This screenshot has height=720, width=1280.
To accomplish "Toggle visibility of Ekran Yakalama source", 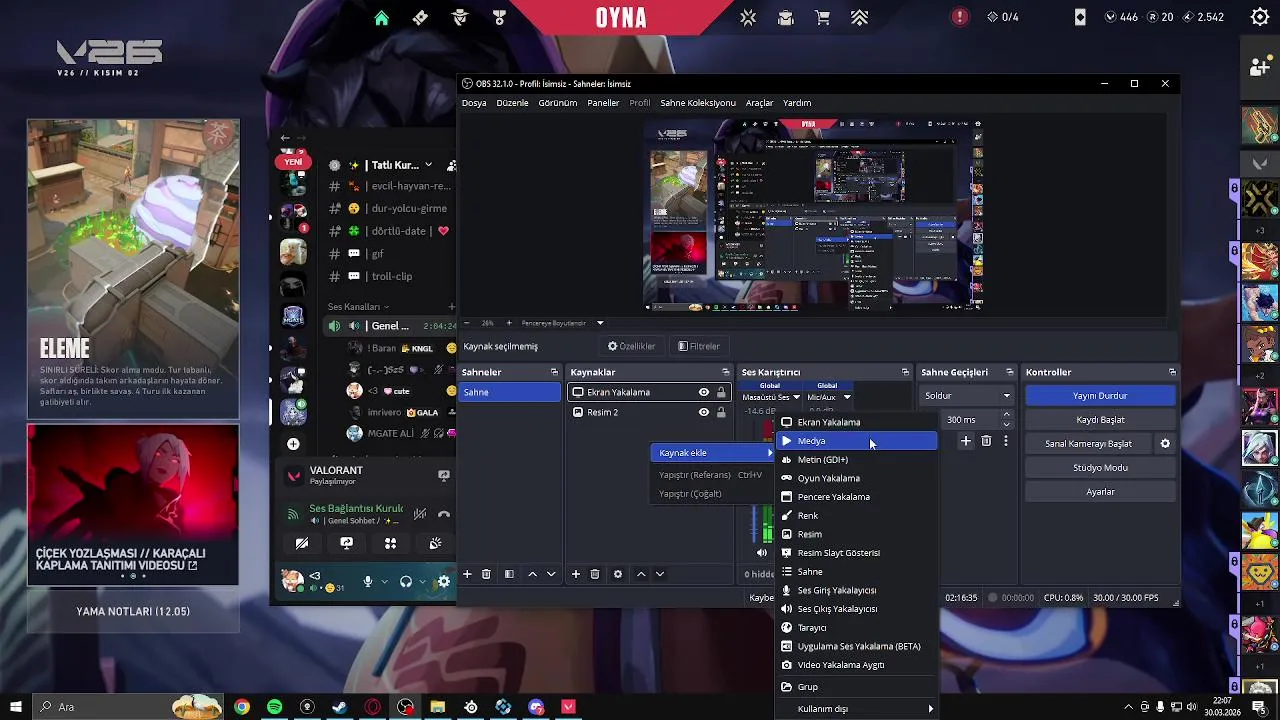I will click(x=704, y=392).
